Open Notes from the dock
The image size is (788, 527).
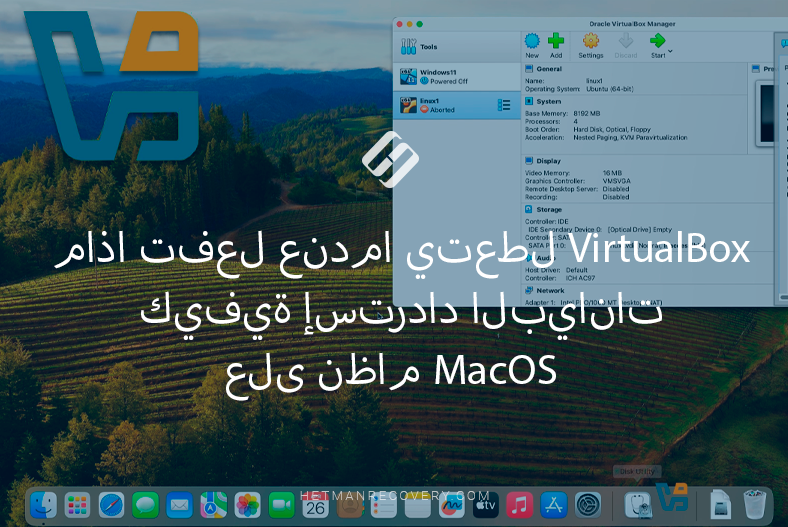coord(418,505)
